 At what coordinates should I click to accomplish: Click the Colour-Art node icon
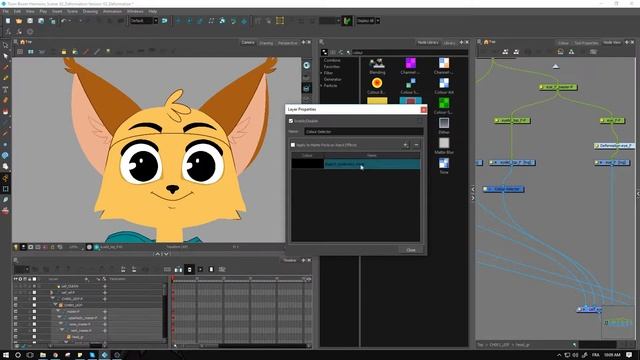[x=444, y=83]
